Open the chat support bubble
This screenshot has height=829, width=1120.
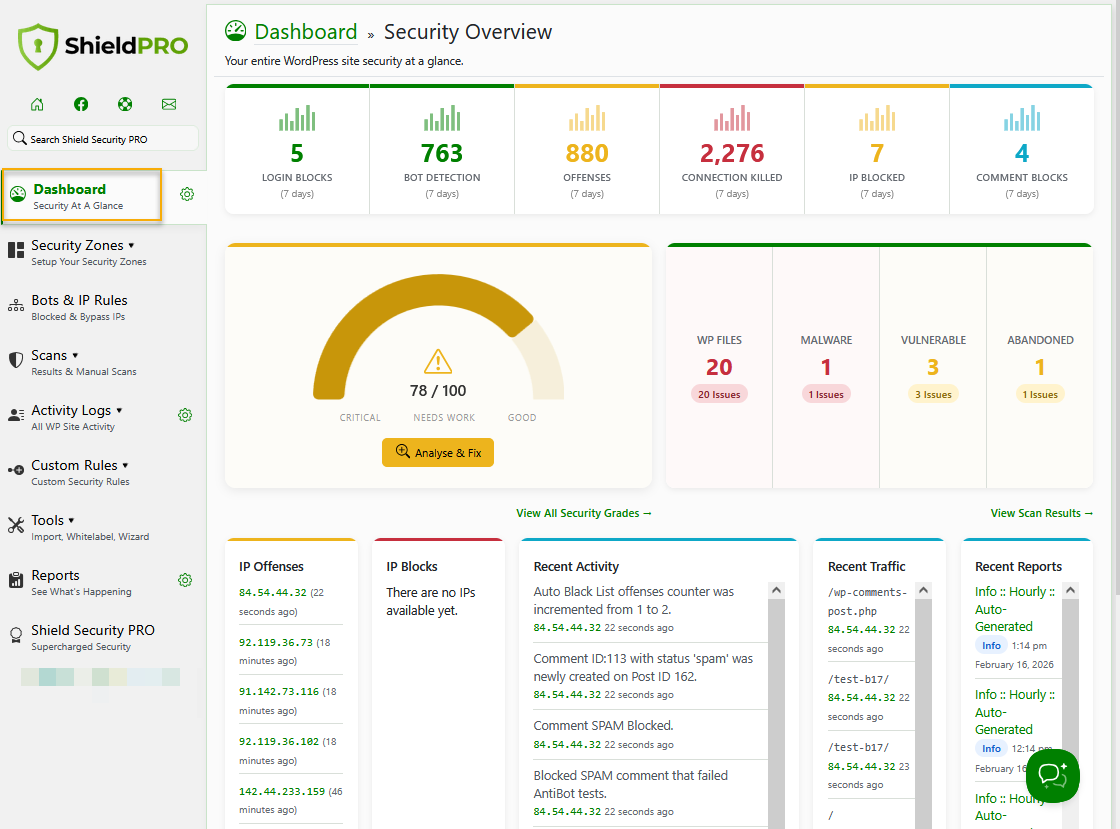pyautogui.click(x=1052, y=775)
